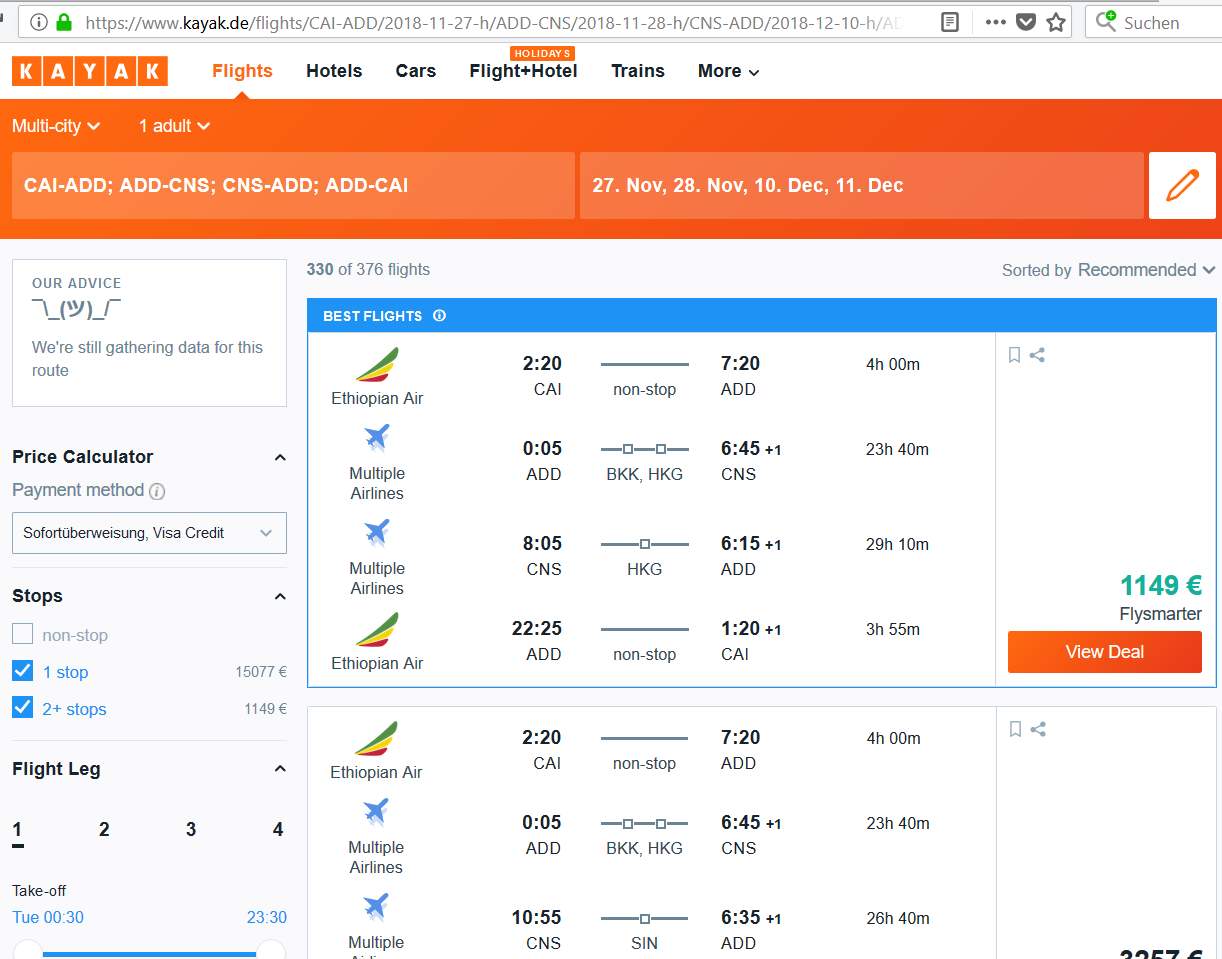
Task: Open the More navigation menu
Action: click(728, 71)
